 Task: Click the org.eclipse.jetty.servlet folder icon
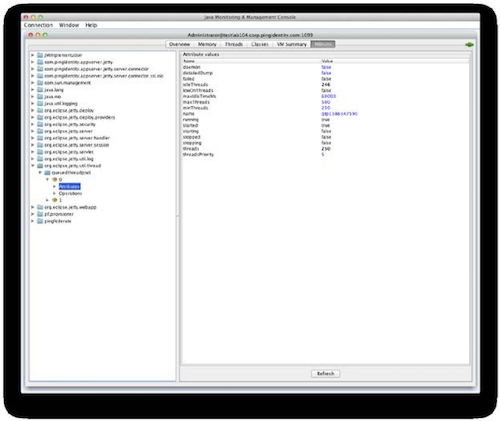point(40,152)
